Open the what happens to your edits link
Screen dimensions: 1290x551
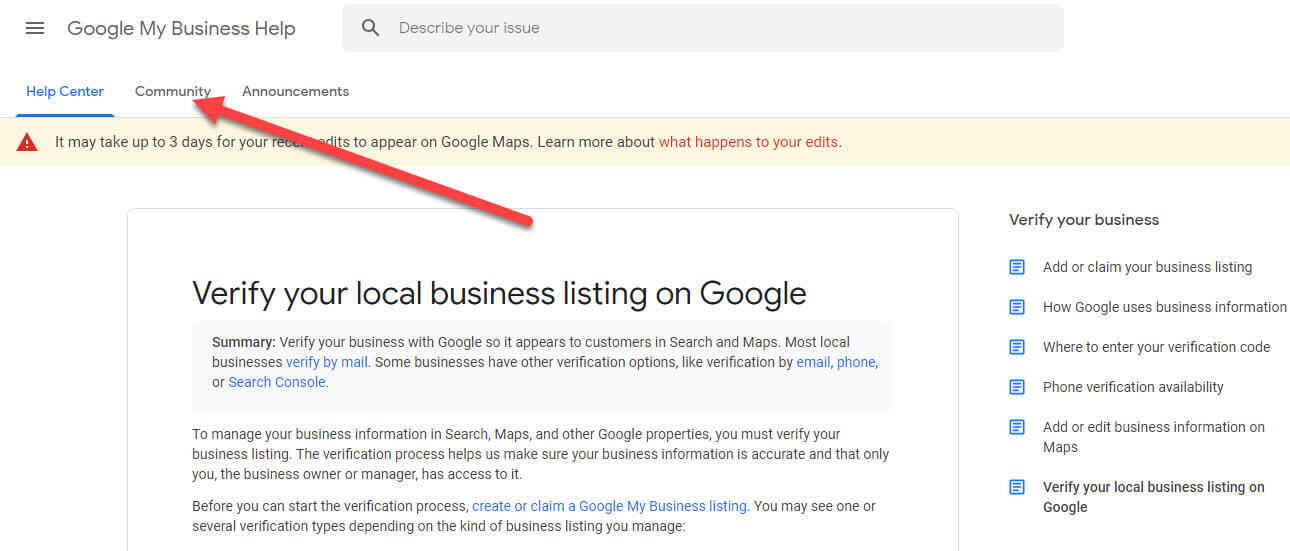(x=748, y=142)
